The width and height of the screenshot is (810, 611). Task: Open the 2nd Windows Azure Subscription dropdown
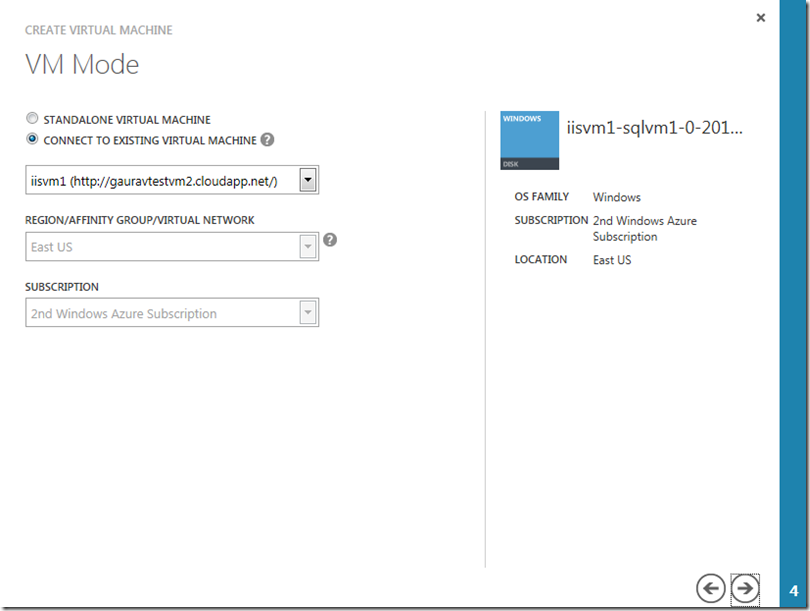point(172,312)
